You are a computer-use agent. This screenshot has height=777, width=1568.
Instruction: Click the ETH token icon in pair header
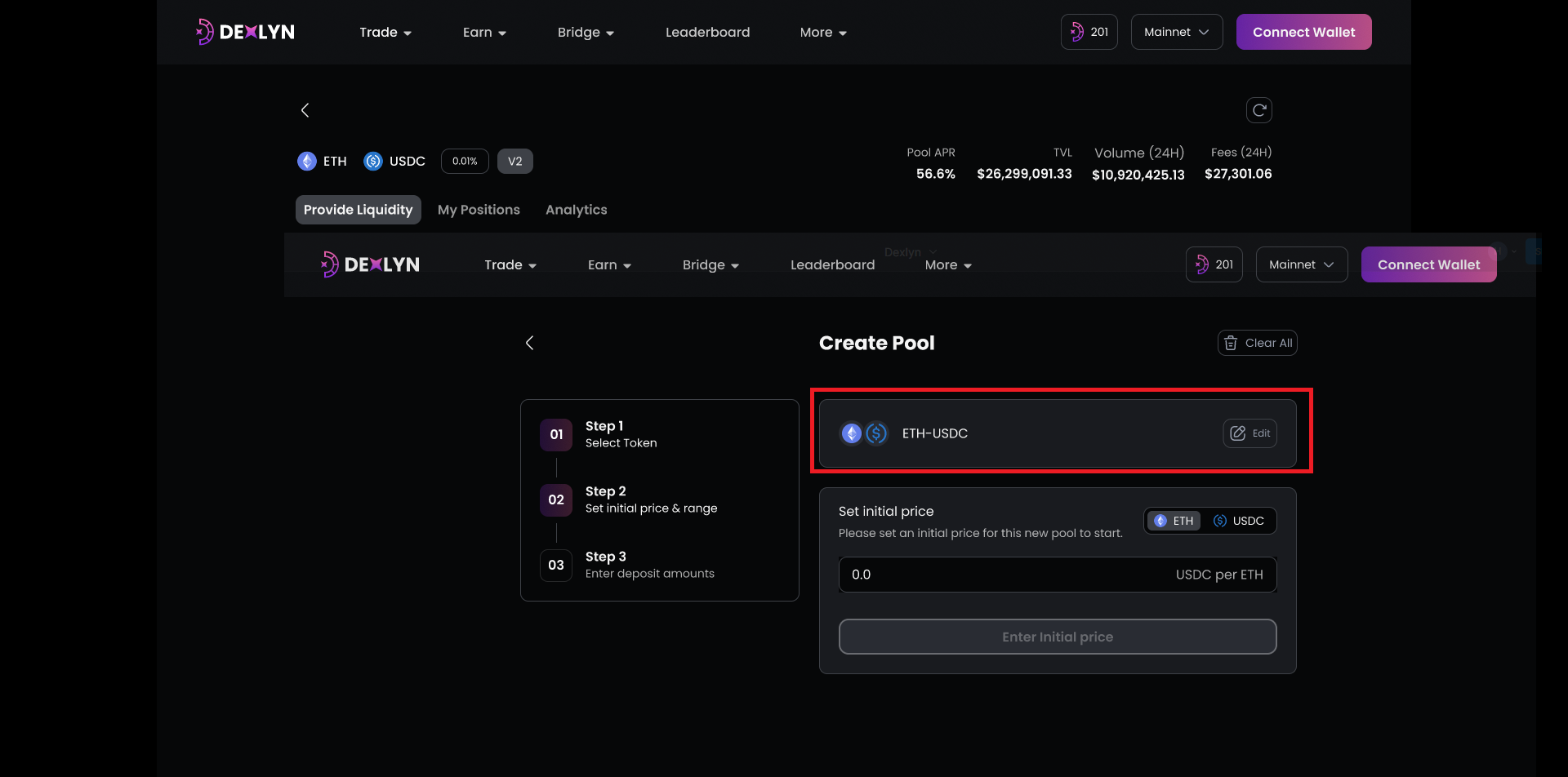(306, 161)
